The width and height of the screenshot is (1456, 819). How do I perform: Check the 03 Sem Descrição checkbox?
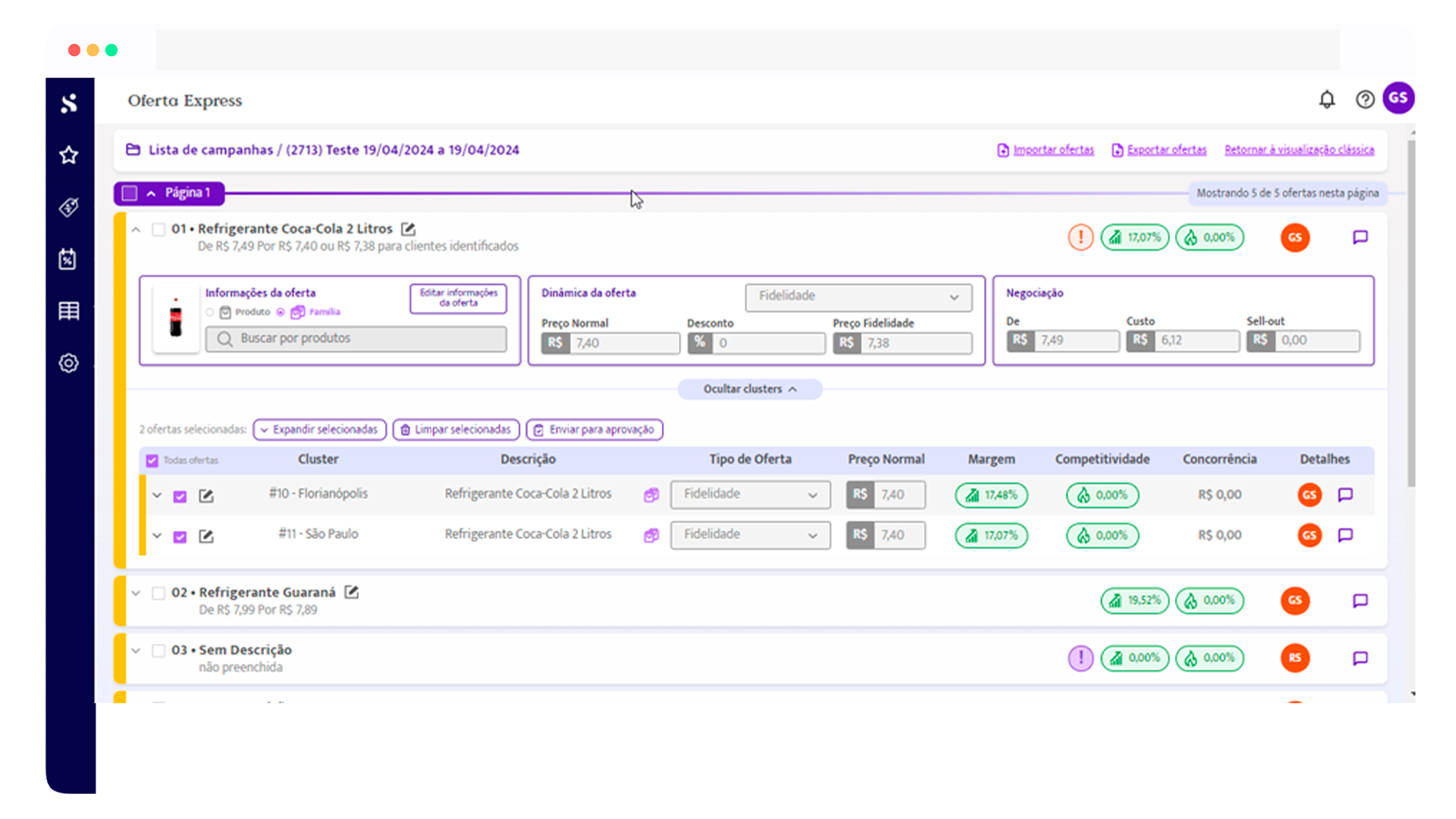158,651
